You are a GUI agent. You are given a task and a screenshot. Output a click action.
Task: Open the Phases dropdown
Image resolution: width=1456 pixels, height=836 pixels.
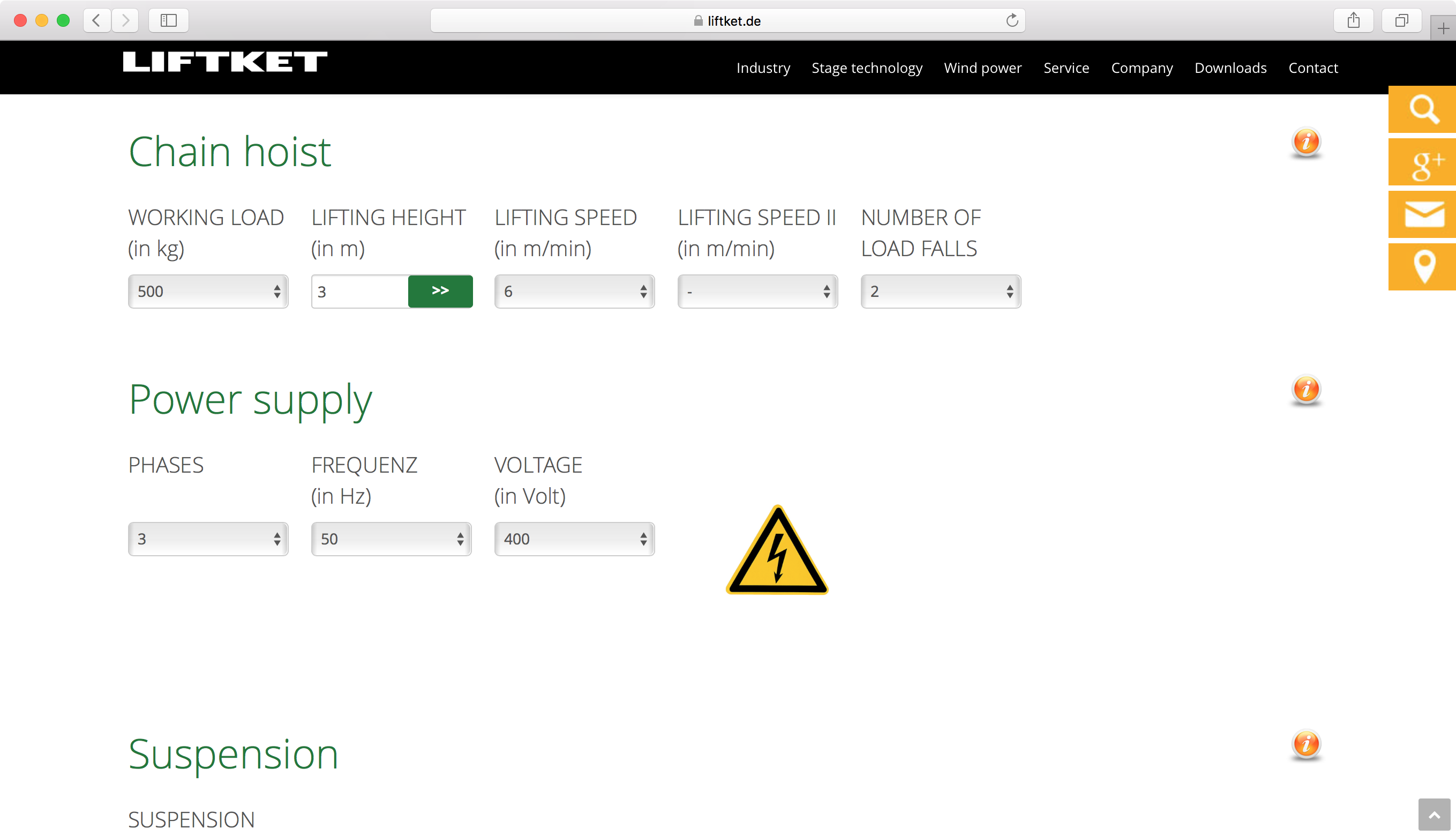tap(208, 539)
